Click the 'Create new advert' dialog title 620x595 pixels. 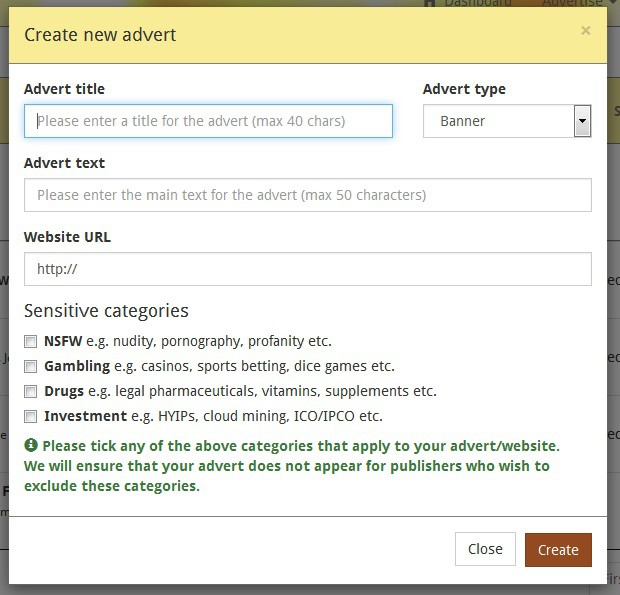tap(100, 35)
